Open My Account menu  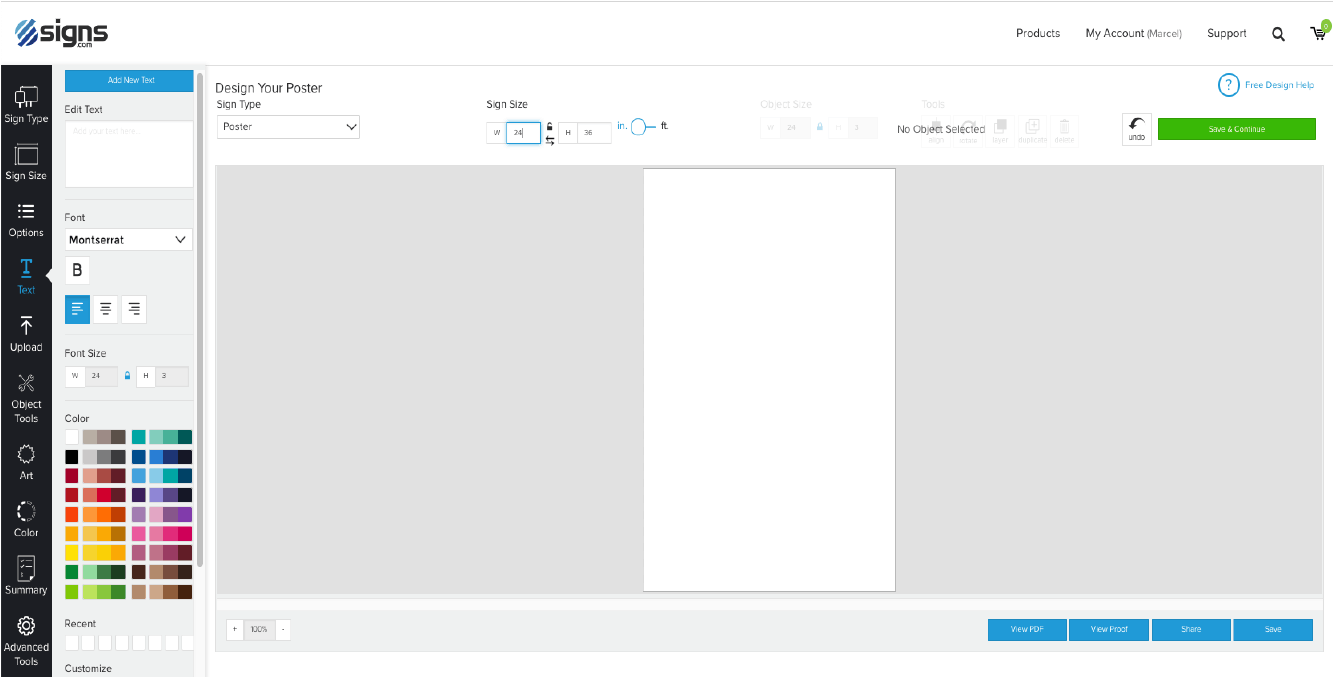tap(1133, 34)
